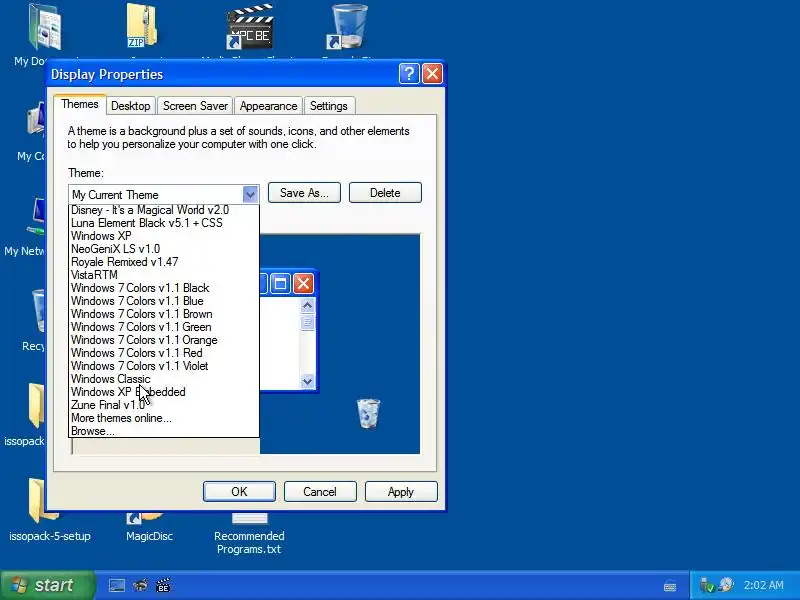Click the Recycle Bin in the theme preview
Image resolution: width=800 pixels, height=600 pixels.
coord(368,413)
